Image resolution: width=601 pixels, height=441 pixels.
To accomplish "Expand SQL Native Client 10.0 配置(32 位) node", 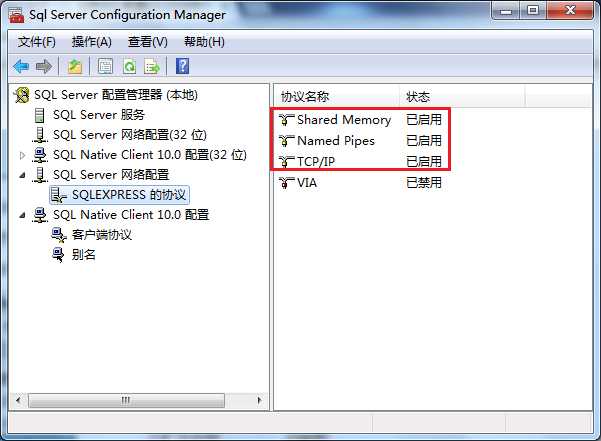I will 22,155.
